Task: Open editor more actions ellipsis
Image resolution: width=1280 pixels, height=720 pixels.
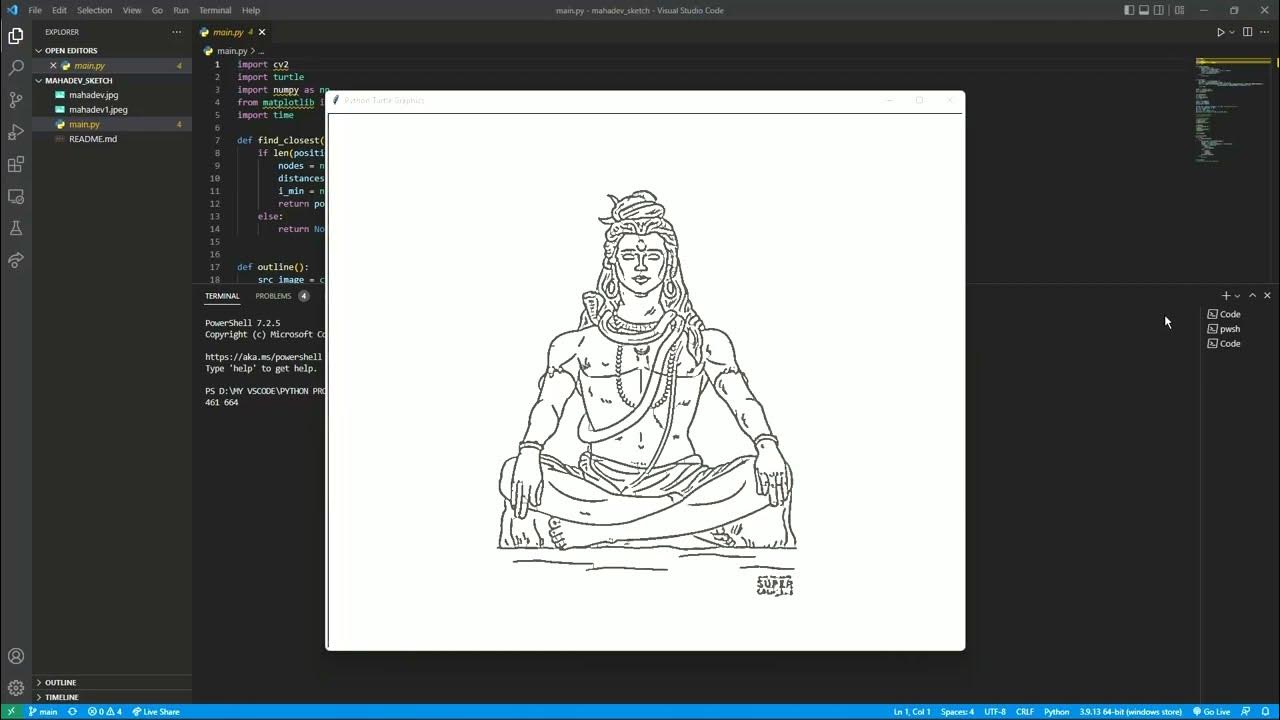Action: (1265, 32)
